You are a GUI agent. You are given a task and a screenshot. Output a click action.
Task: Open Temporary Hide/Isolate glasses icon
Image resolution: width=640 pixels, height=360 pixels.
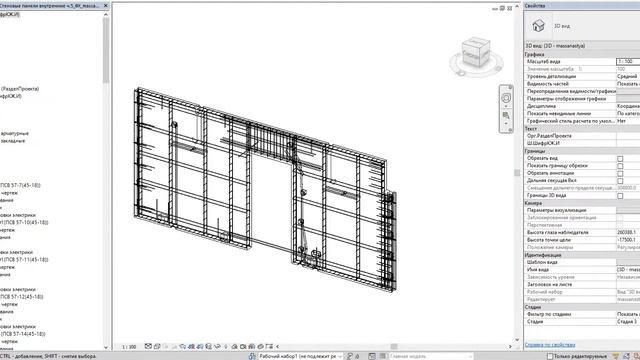(x=217, y=346)
